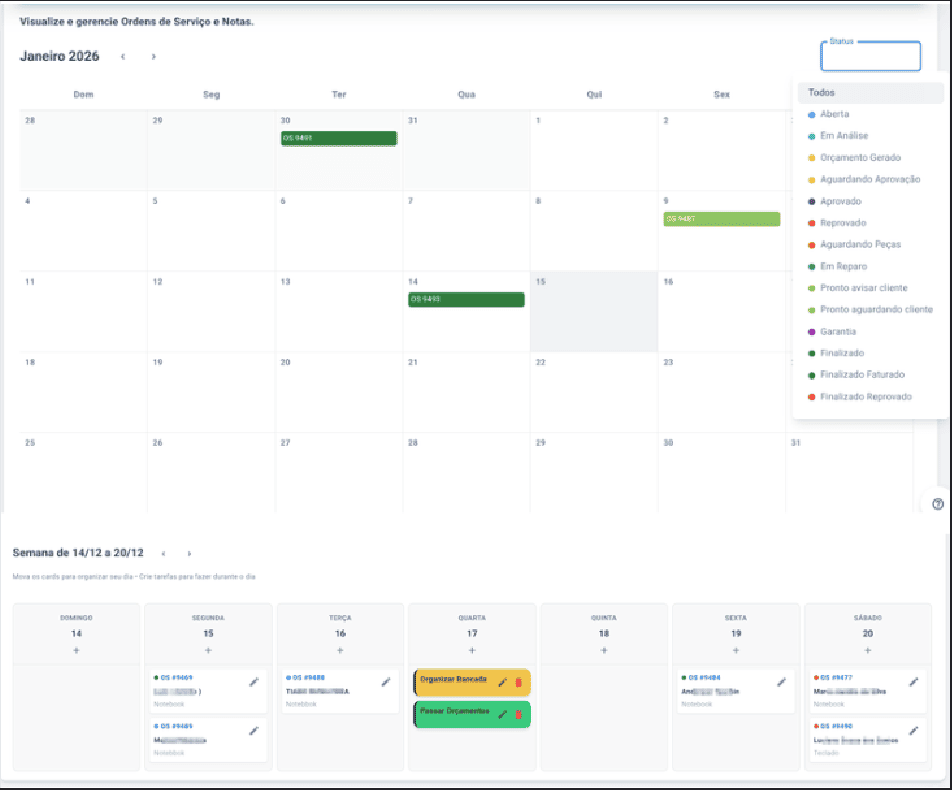
Task: Open the Status filter dropdown
Action: (870, 57)
